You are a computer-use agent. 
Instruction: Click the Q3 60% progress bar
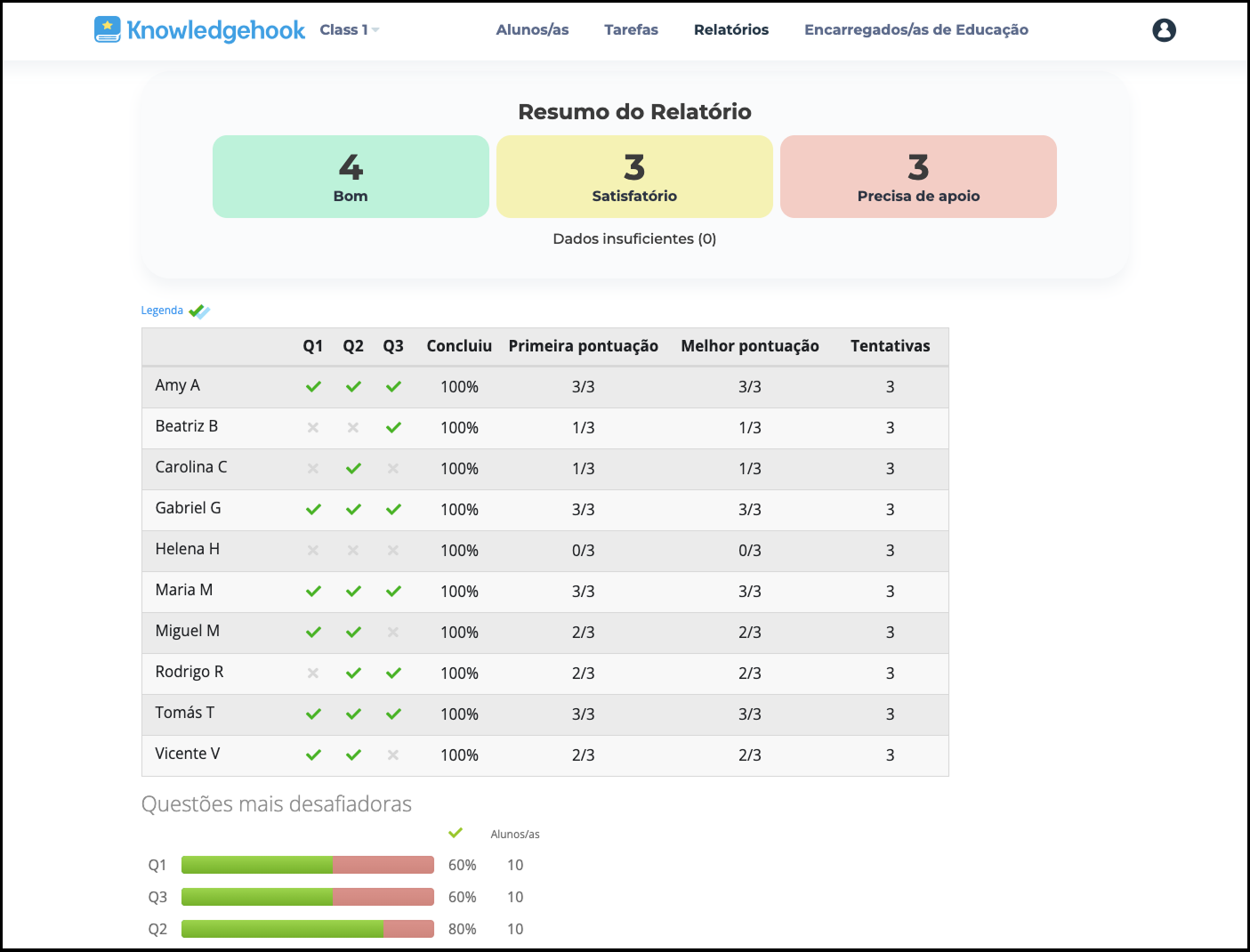[308, 897]
